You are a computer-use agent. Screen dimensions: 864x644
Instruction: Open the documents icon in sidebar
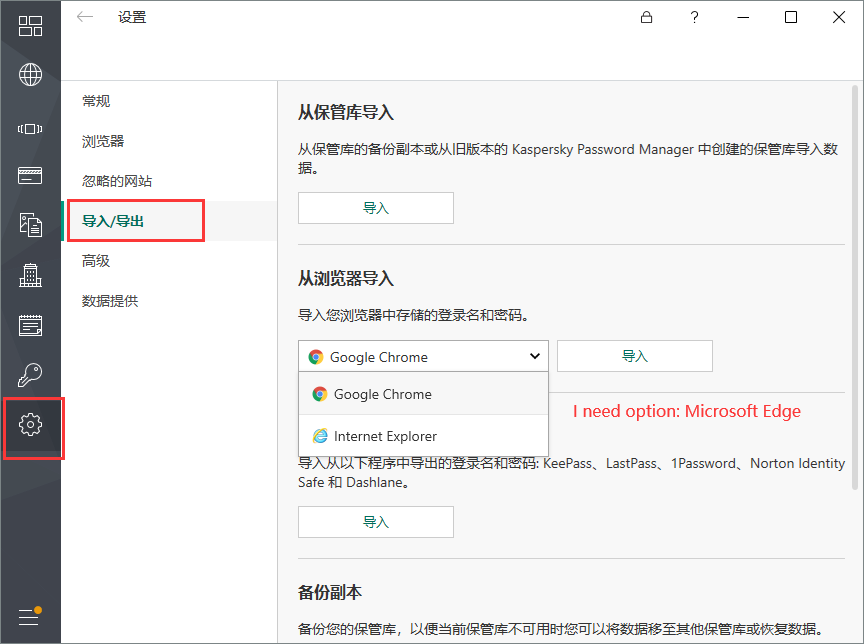(30, 225)
